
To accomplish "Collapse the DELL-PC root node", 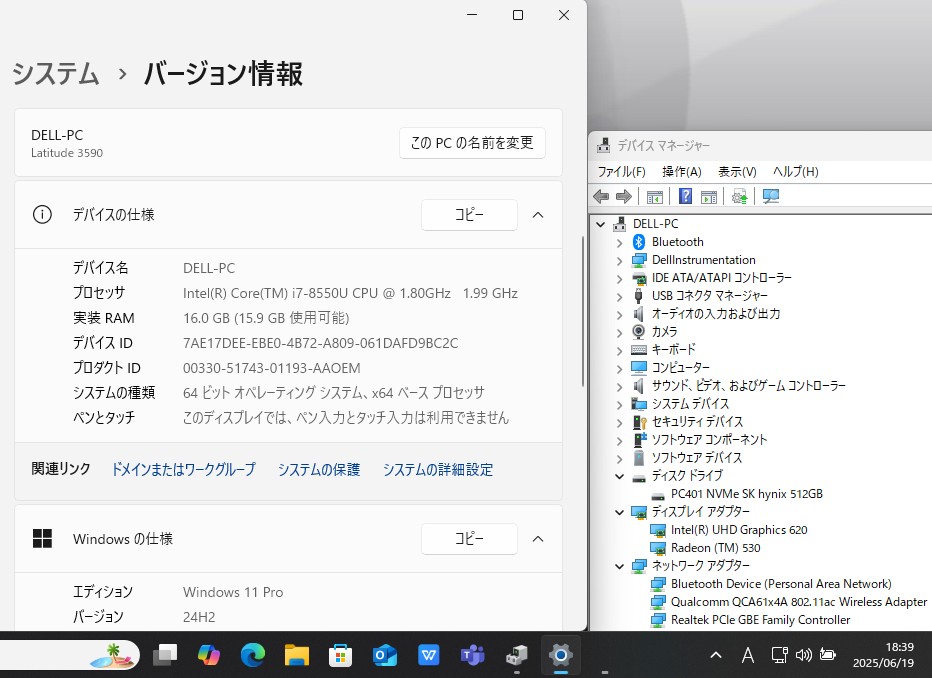I will pos(601,225).
